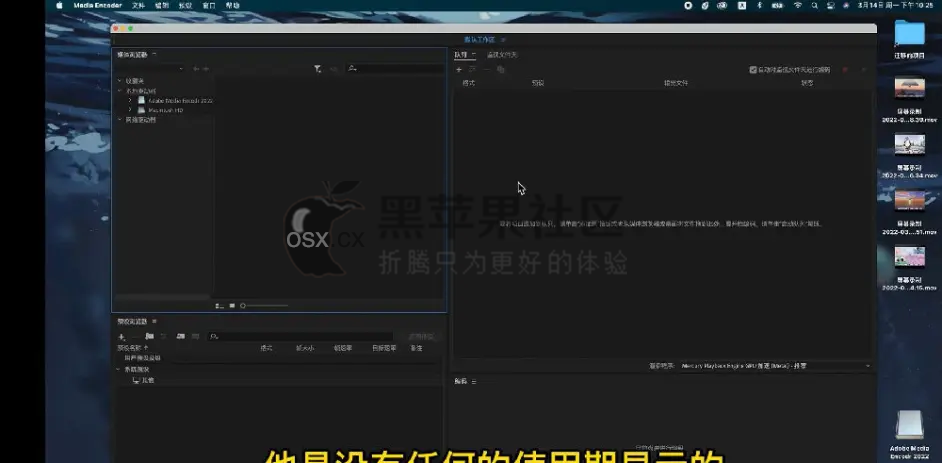Sort presets by 预设名称 column header
Screen dimensions: 942x463
132,348
